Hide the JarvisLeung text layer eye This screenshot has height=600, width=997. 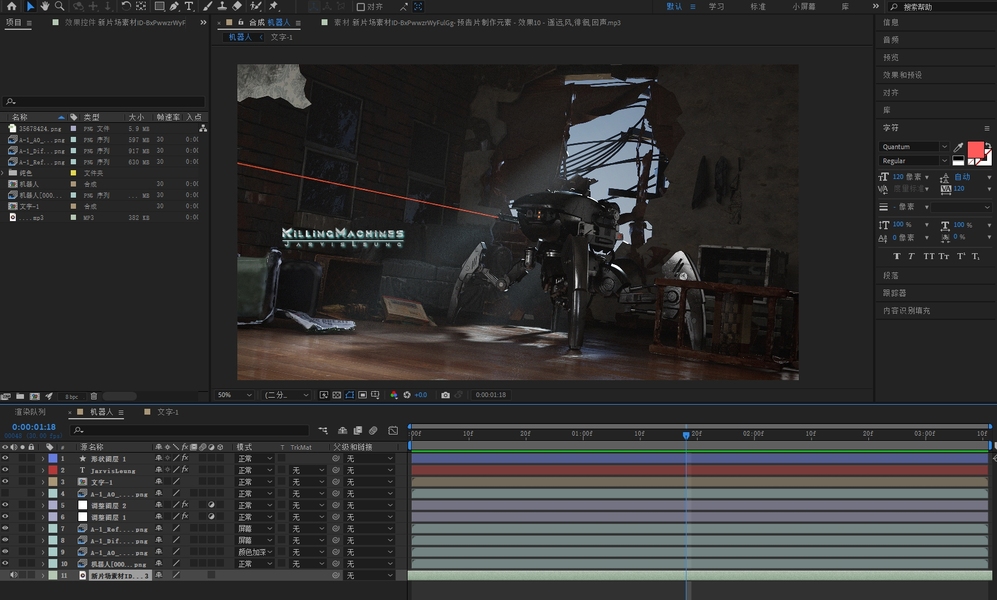click(5, 470)
